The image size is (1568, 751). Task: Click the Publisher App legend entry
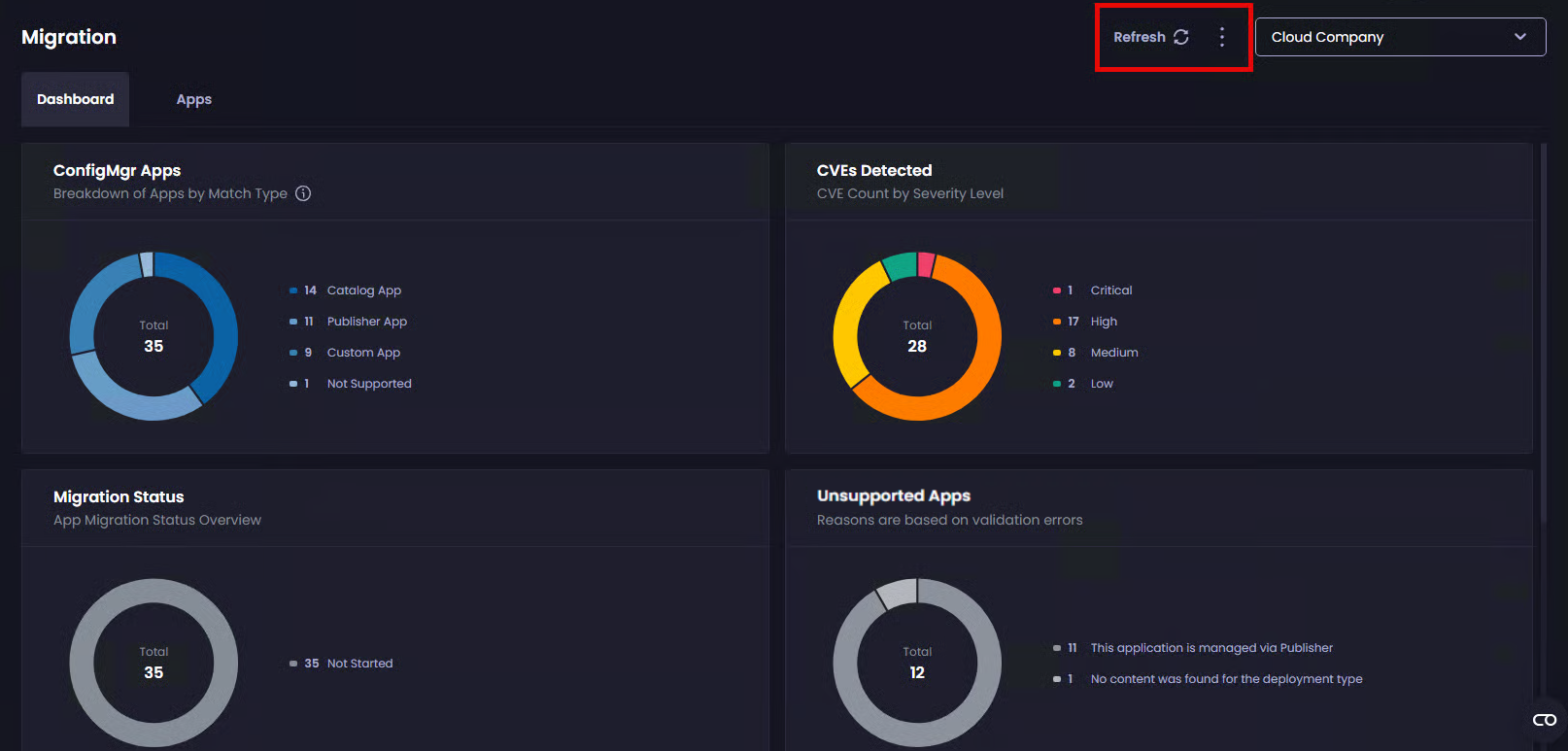pyautogui.click(x=366, y=322)
